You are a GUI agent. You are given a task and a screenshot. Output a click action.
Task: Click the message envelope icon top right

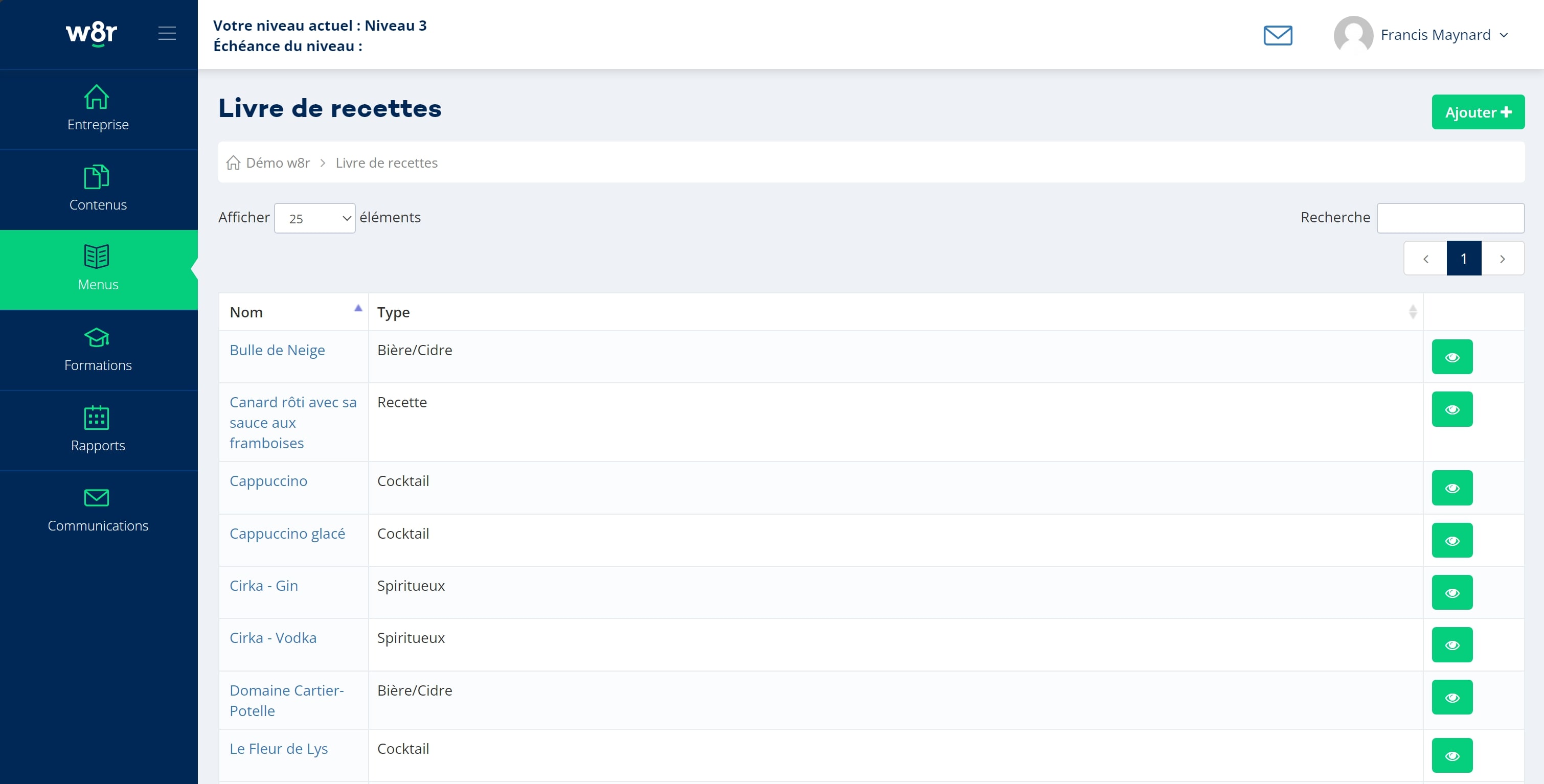tap(1278, 34)
